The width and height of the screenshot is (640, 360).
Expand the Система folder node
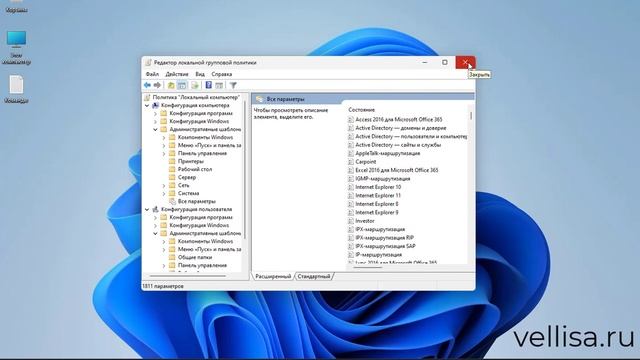[x=164, y=193]
